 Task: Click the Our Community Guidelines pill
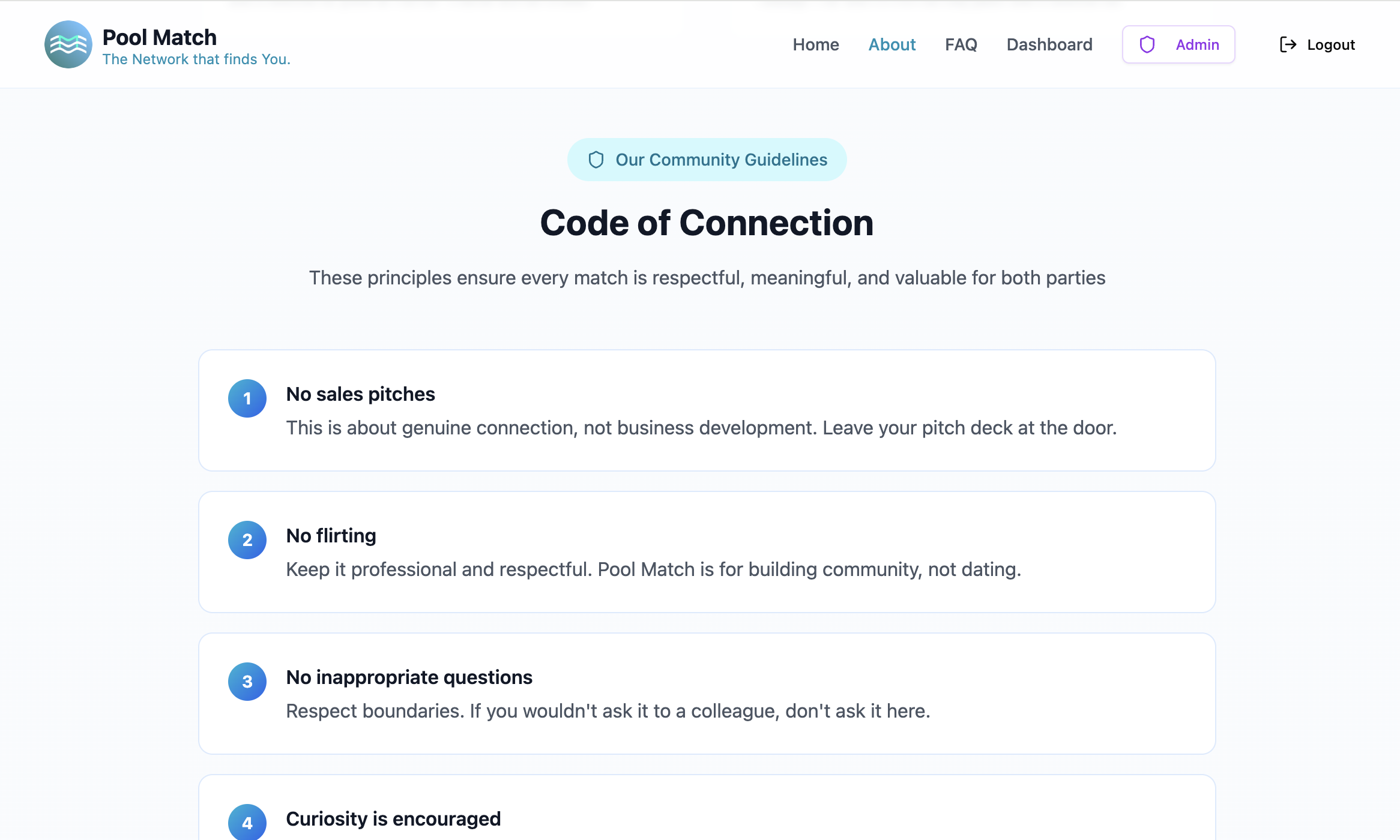click(707, 160)
